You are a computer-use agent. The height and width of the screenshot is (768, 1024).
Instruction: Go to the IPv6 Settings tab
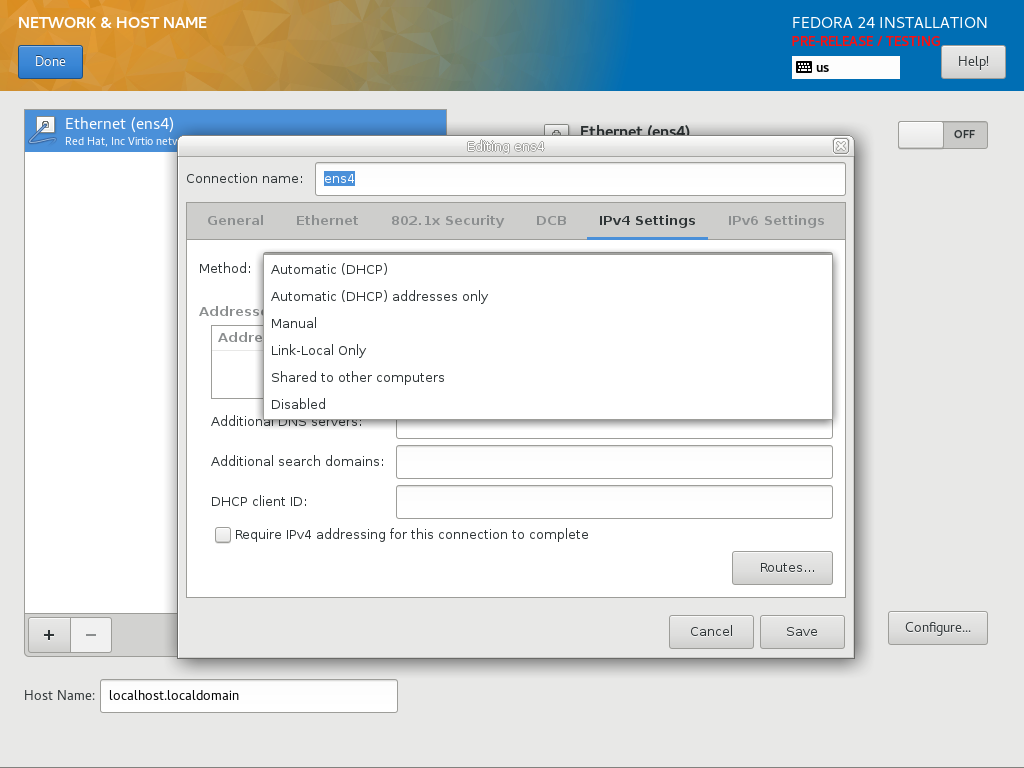coord(776,221)
